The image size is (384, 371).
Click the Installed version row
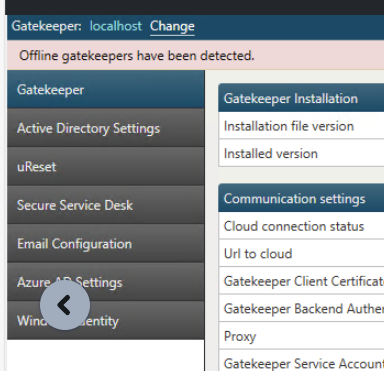301,154
